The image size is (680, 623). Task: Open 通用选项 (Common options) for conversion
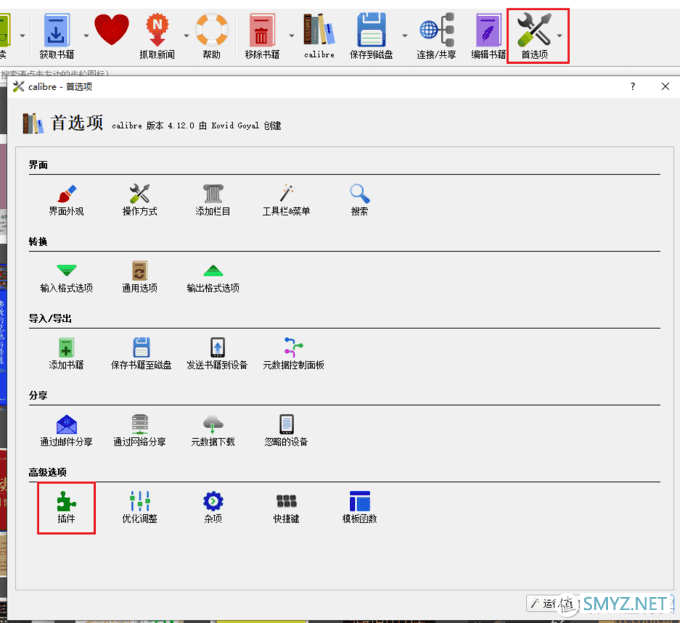[x=140, y=277]
